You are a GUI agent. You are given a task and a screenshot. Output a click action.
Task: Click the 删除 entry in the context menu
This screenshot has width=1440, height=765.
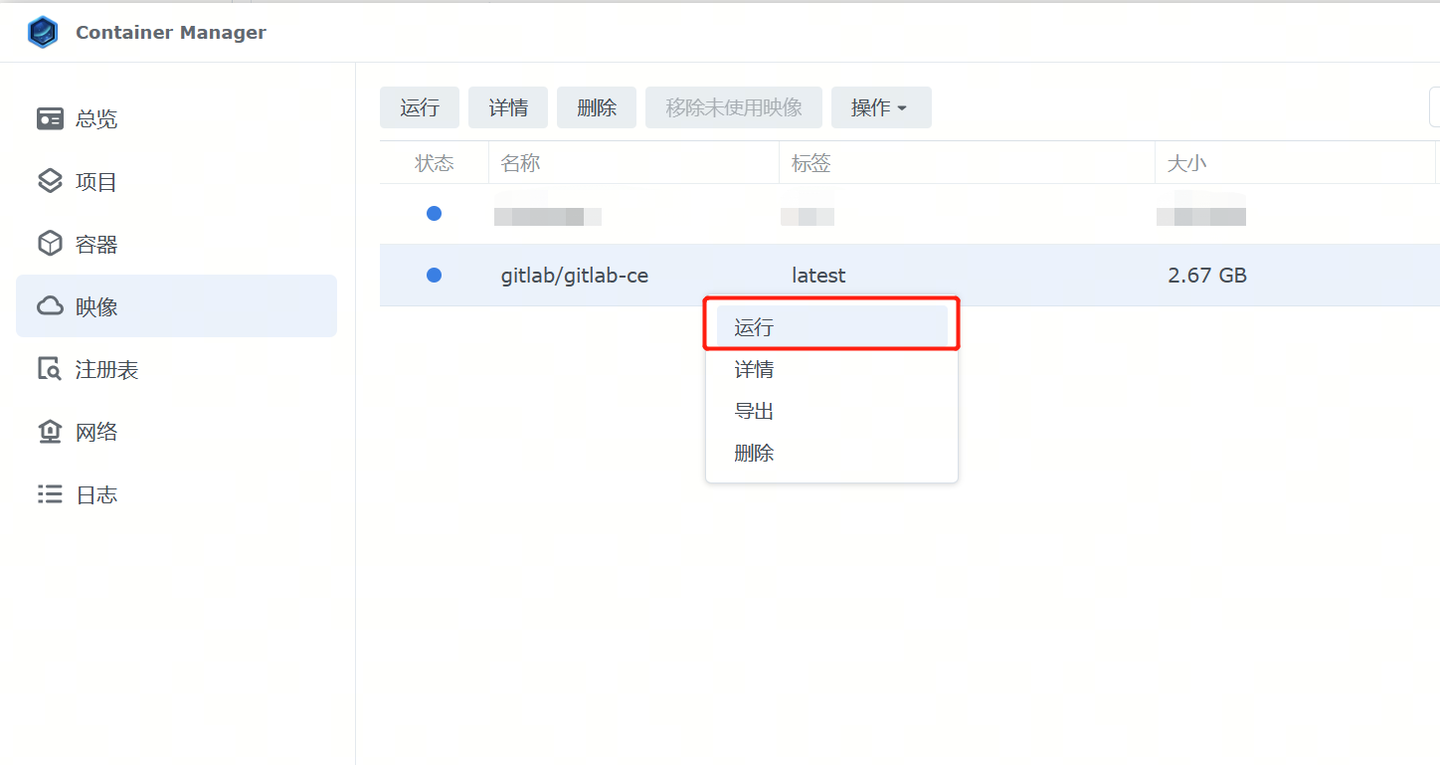click(753, 452)
